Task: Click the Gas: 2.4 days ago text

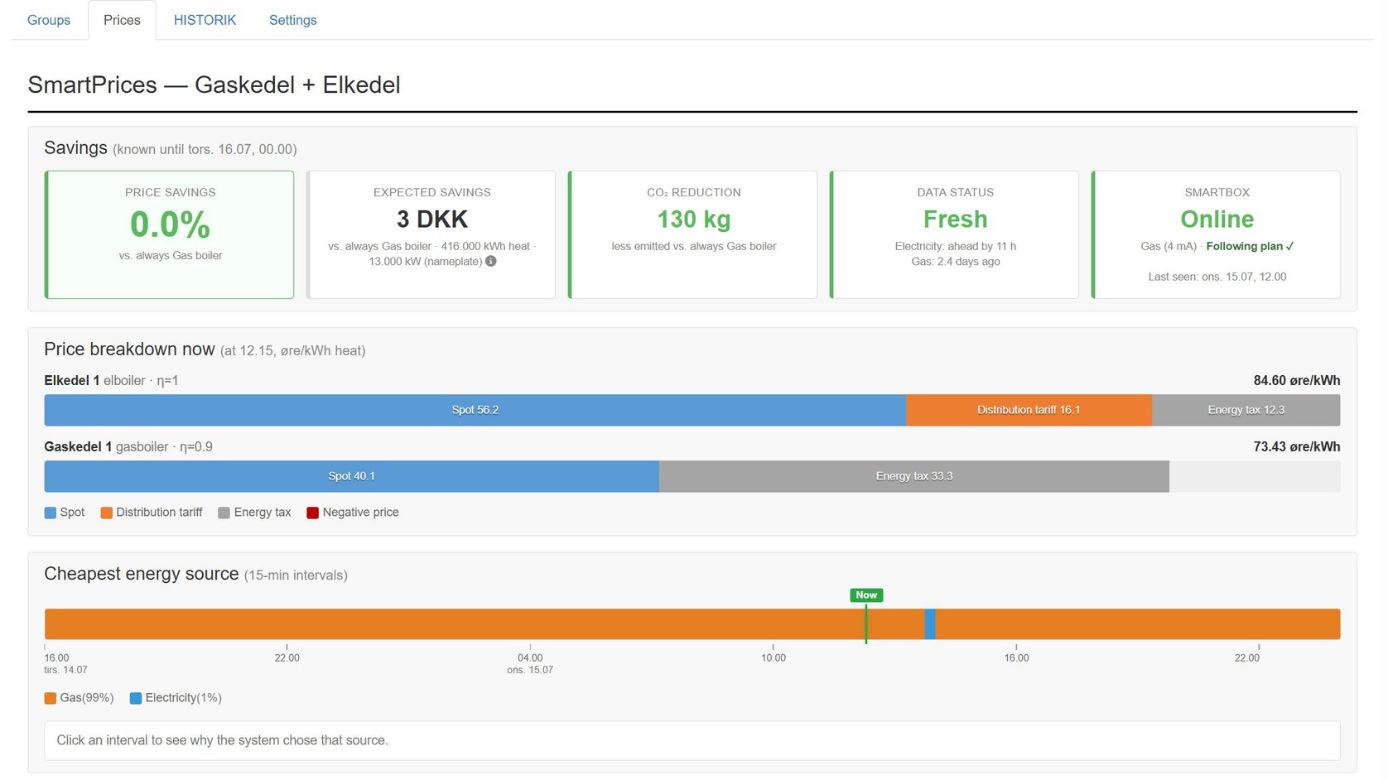Action: coord(955,262)
